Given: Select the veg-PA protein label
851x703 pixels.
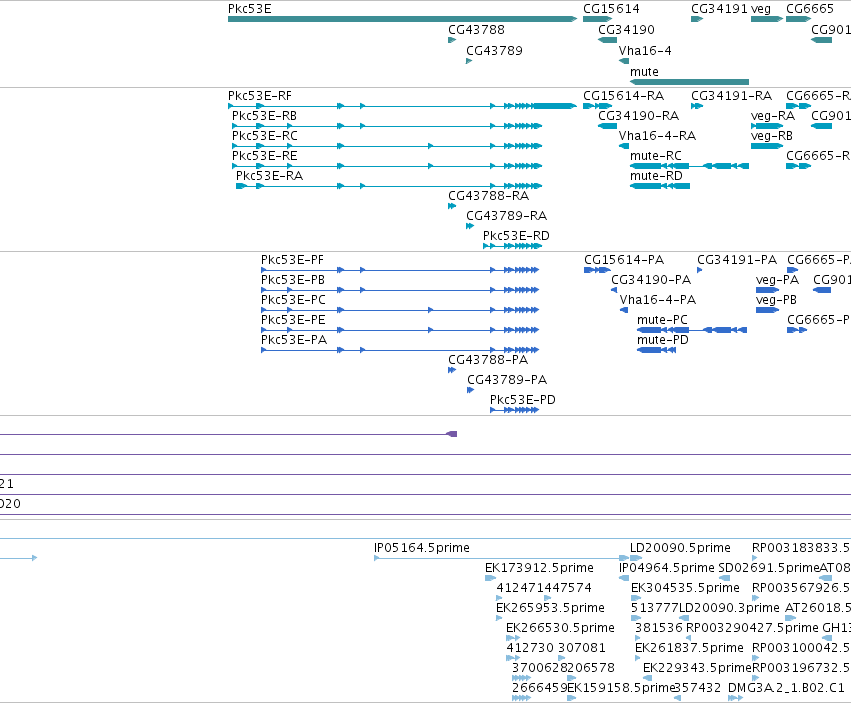Looking at the screenshot, I should (777, 280).
